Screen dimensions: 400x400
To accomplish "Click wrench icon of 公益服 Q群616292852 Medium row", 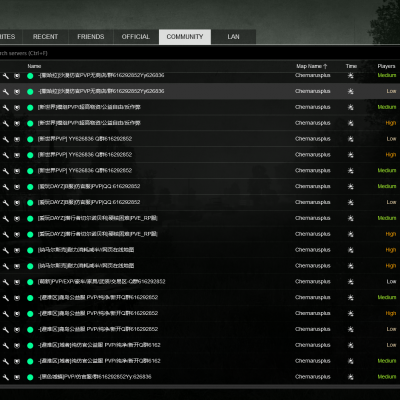I will coord(6,298).
